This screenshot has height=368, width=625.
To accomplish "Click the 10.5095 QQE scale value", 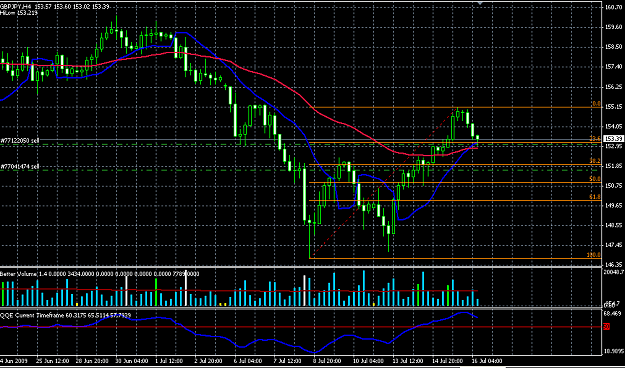I will [x=614, y=351].
